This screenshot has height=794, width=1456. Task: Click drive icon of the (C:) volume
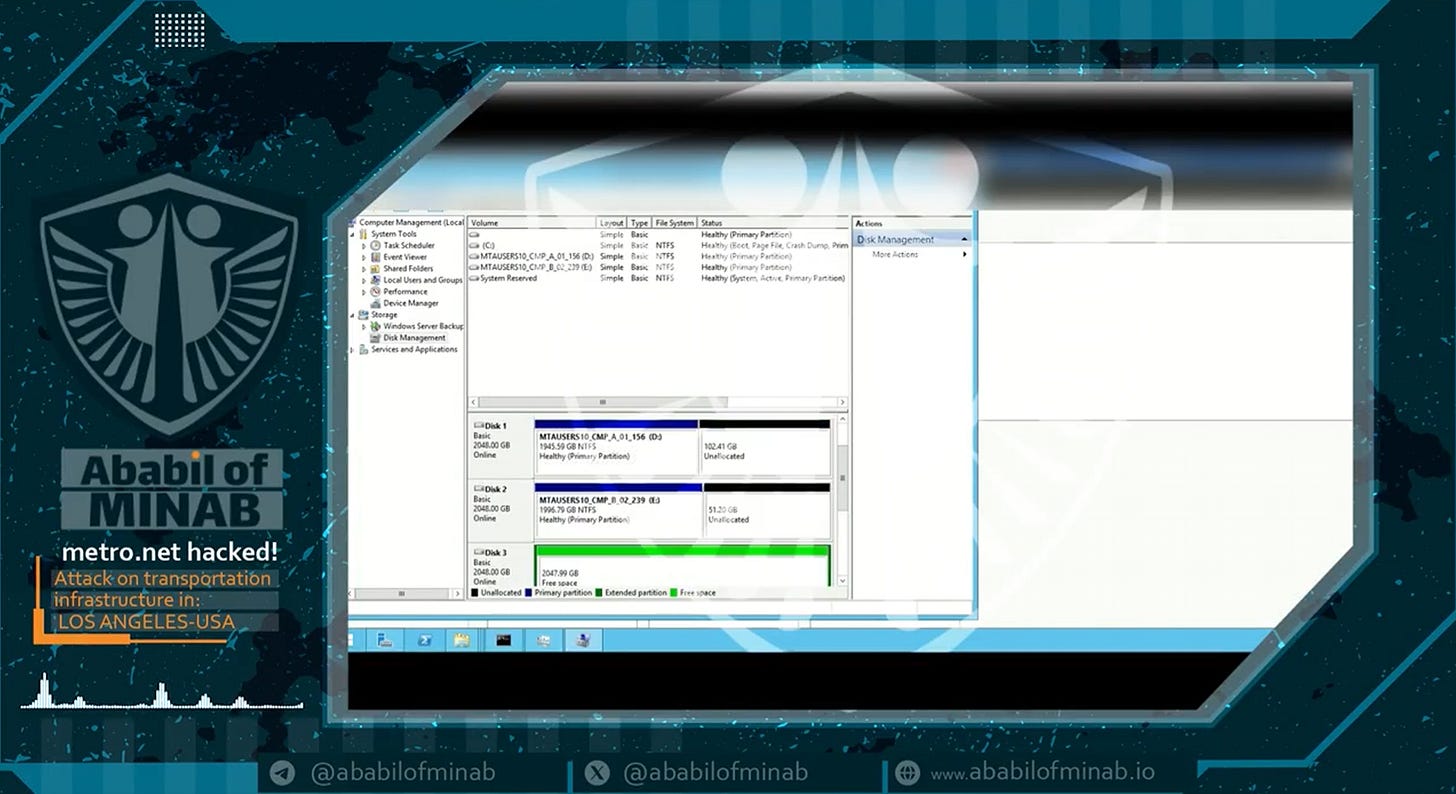pyautogui.click(x=474, y=245)
